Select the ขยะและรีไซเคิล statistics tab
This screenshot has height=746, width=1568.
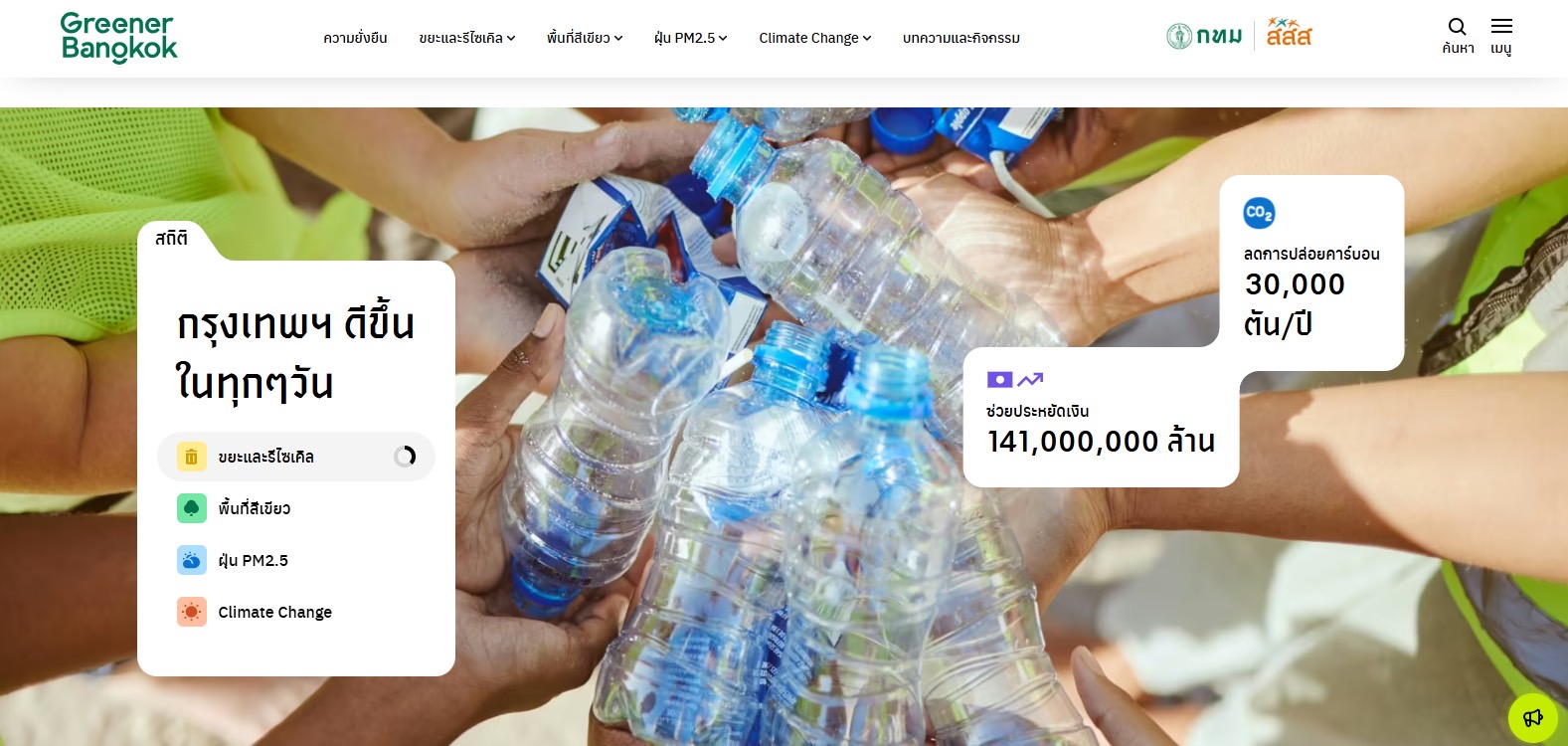coord(296,457)
